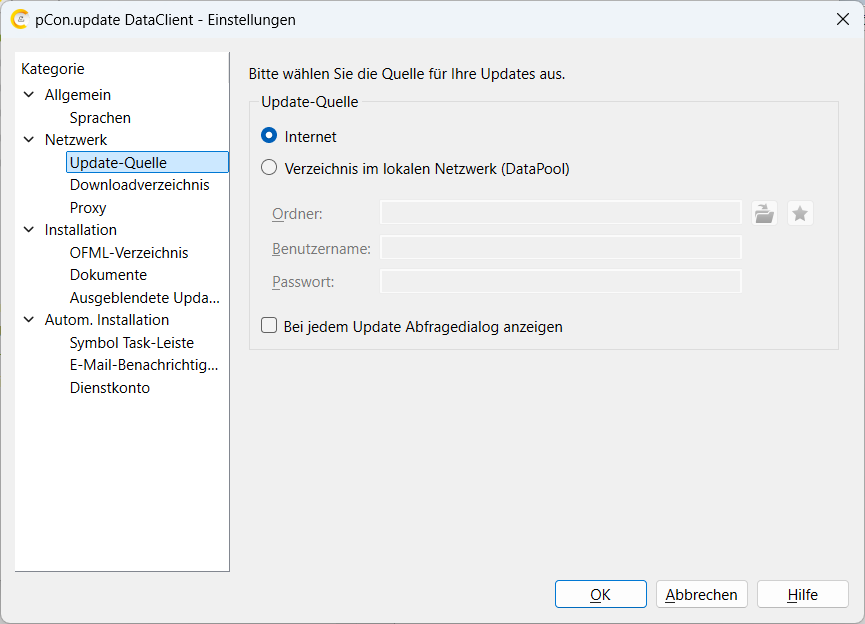The width and height of the screenshot is (865, 624).
Task: Open the Symbol Task-Leiste category
Action: pos(131,343)
